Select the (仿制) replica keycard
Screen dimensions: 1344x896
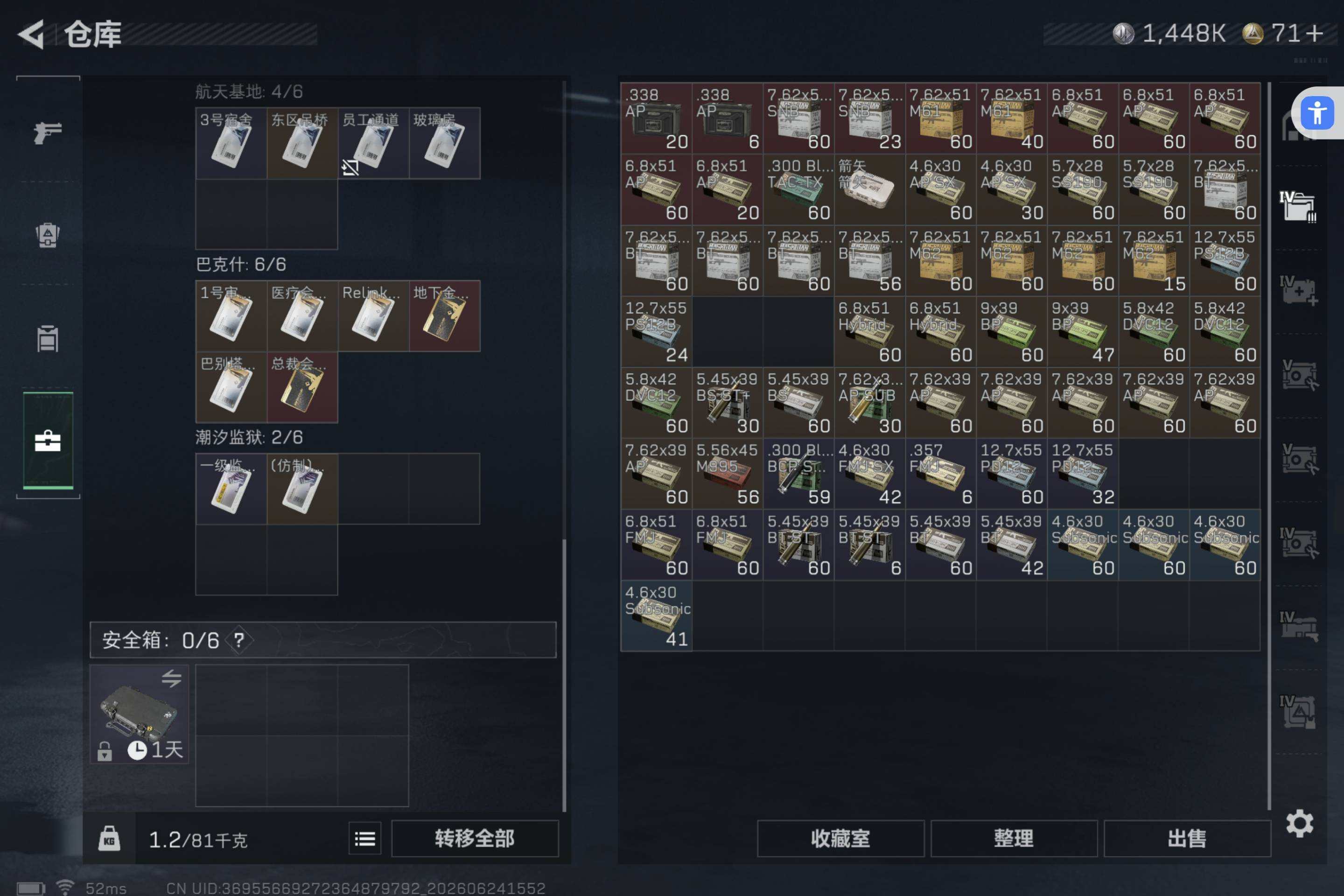tap(302, 489)
